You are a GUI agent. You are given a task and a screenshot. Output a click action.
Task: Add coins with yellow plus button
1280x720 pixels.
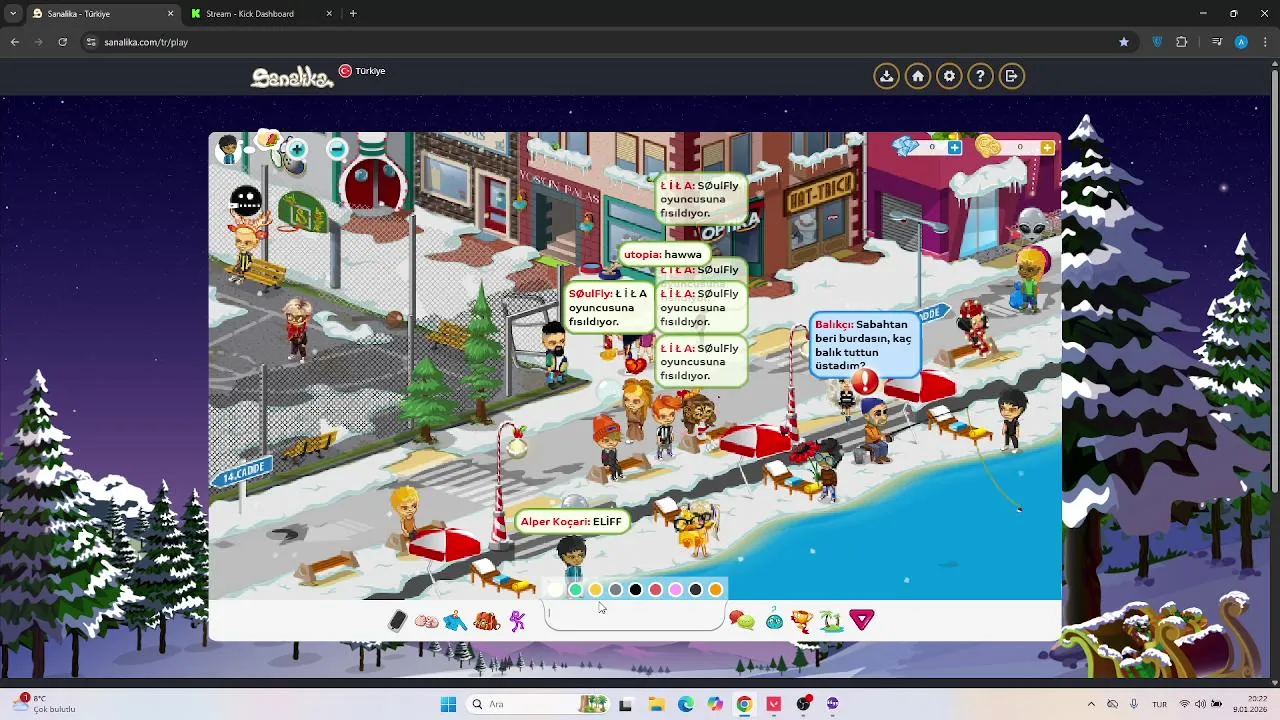(1046, 148)
